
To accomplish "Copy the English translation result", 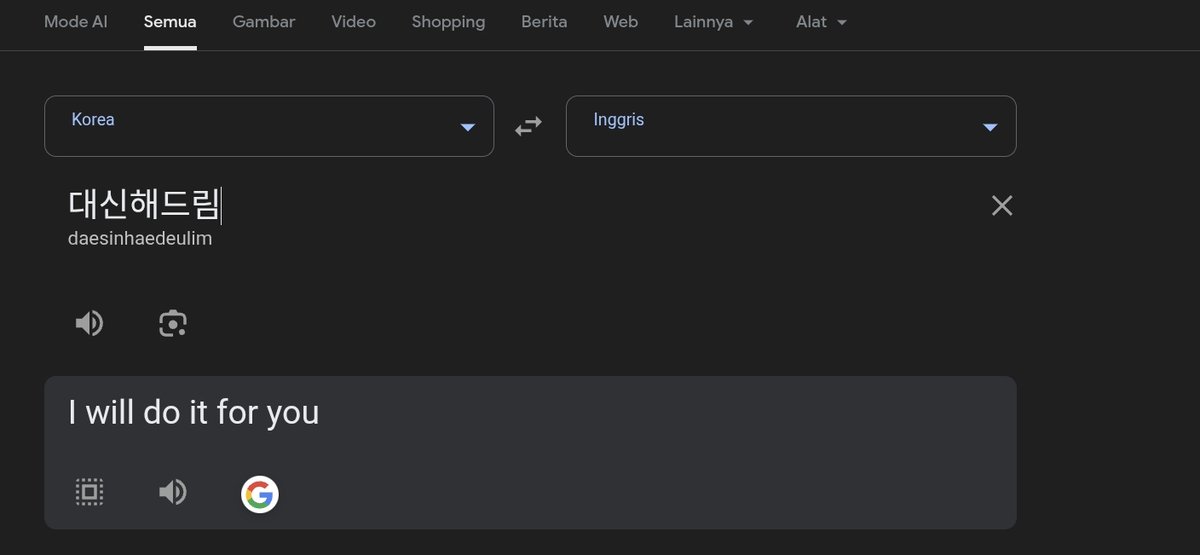I will (90, 492).
